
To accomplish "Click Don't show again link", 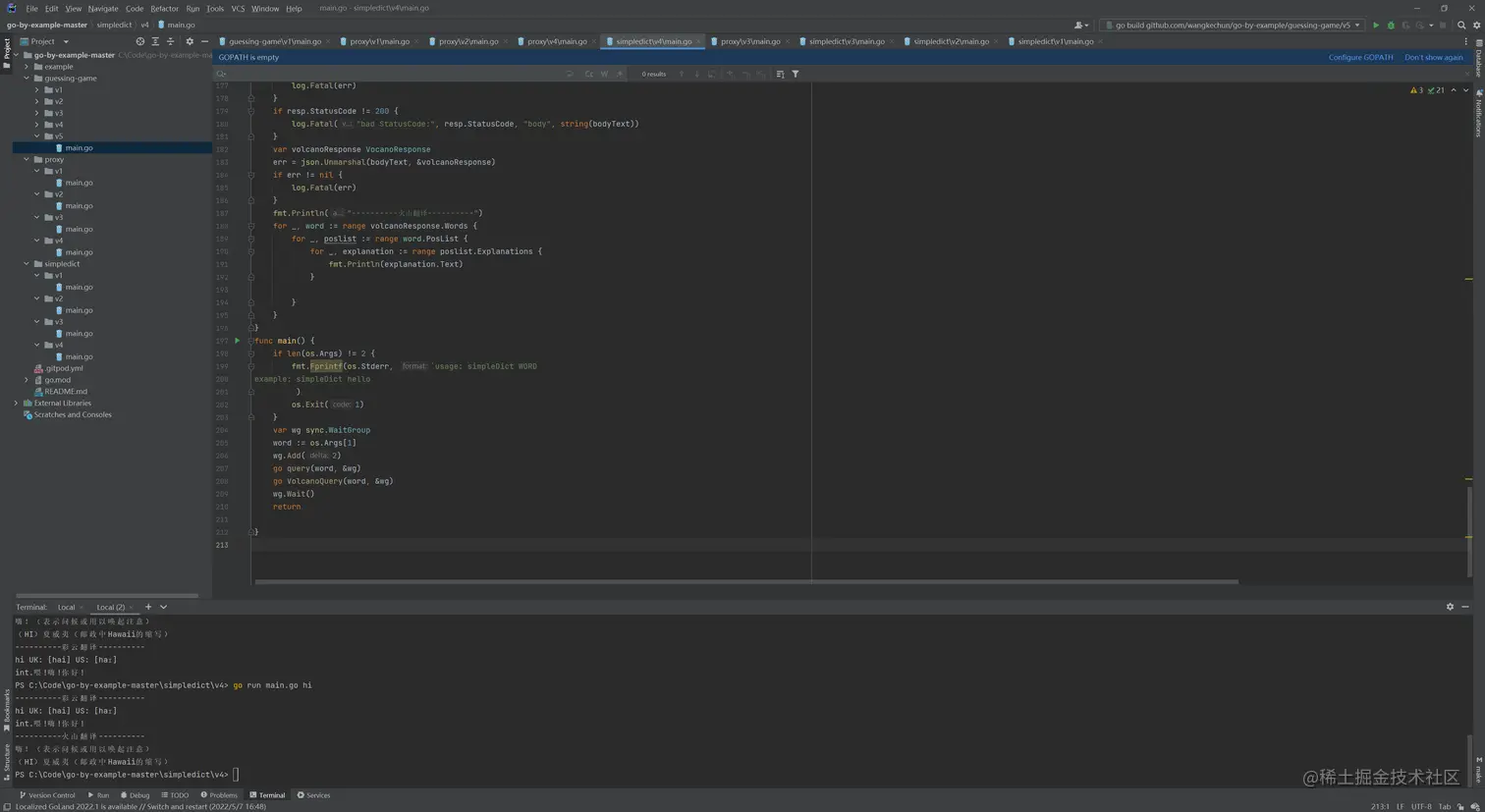I will 1433,57.
